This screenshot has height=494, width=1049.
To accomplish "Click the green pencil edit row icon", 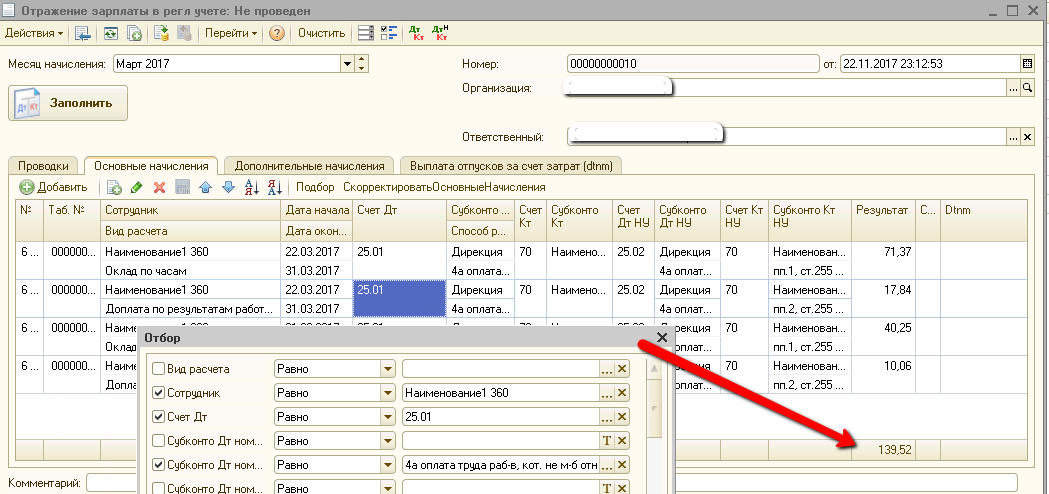I will pos(136,187).
